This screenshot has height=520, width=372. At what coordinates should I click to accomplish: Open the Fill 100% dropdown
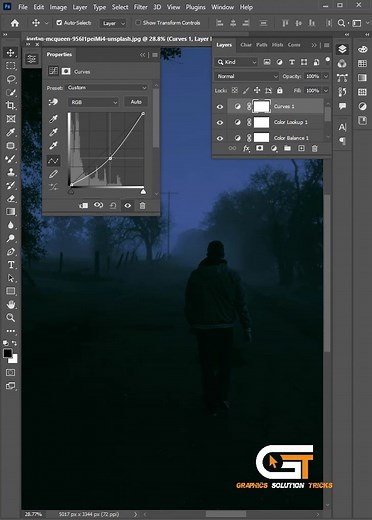point(325,91)
